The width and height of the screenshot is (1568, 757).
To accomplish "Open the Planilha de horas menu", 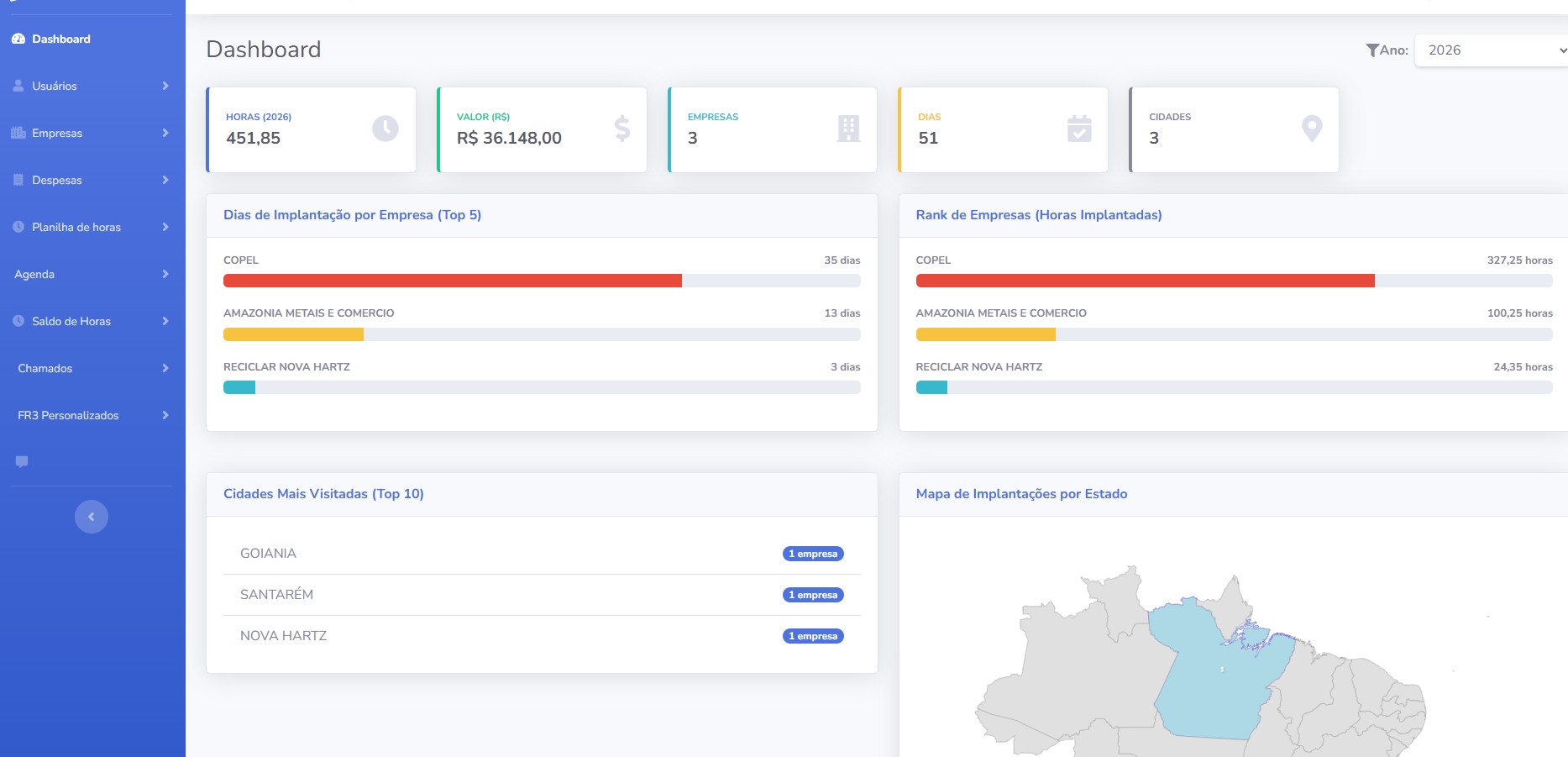I will tap(76, 227).
